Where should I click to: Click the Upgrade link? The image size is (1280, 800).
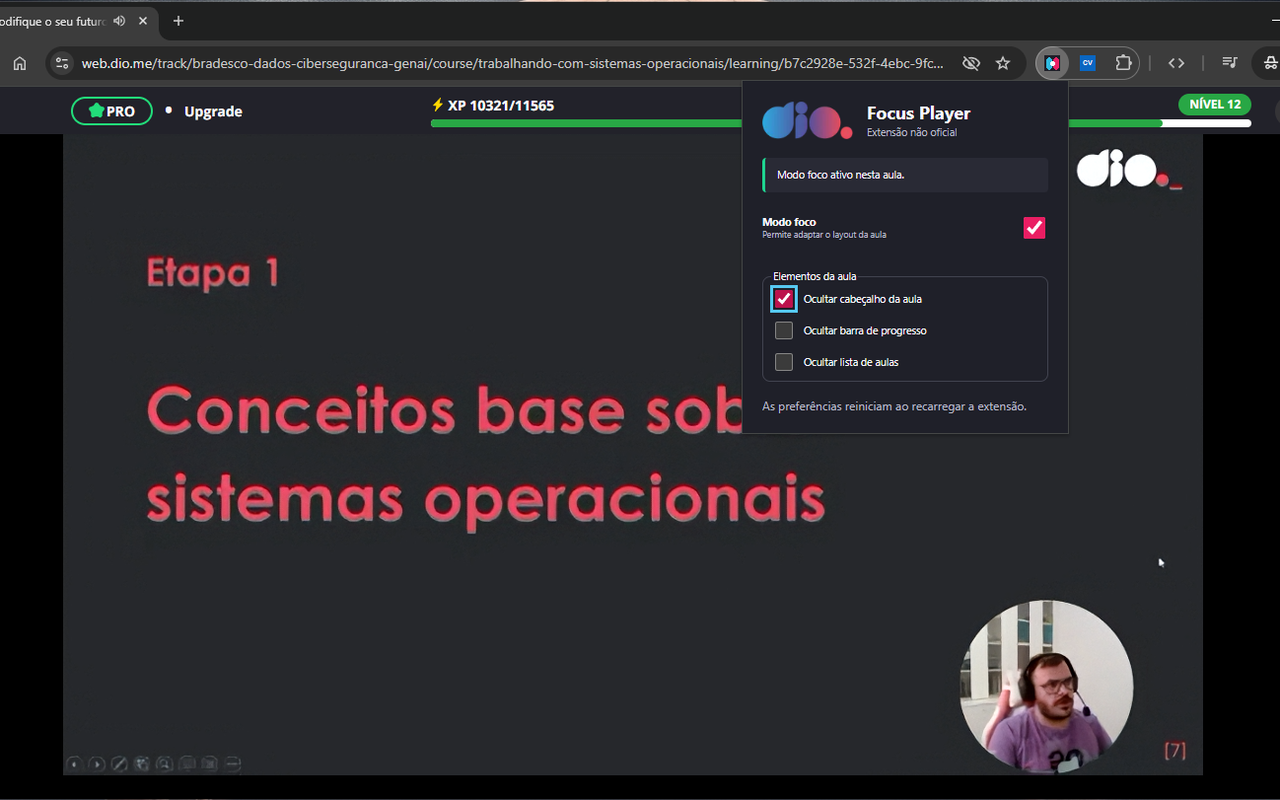pos(213,111)
